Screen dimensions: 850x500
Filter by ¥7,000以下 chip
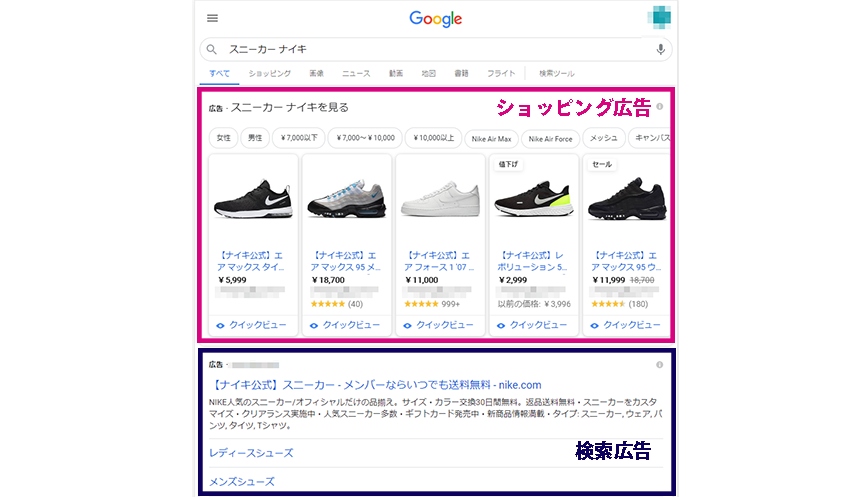coord(299,138)
